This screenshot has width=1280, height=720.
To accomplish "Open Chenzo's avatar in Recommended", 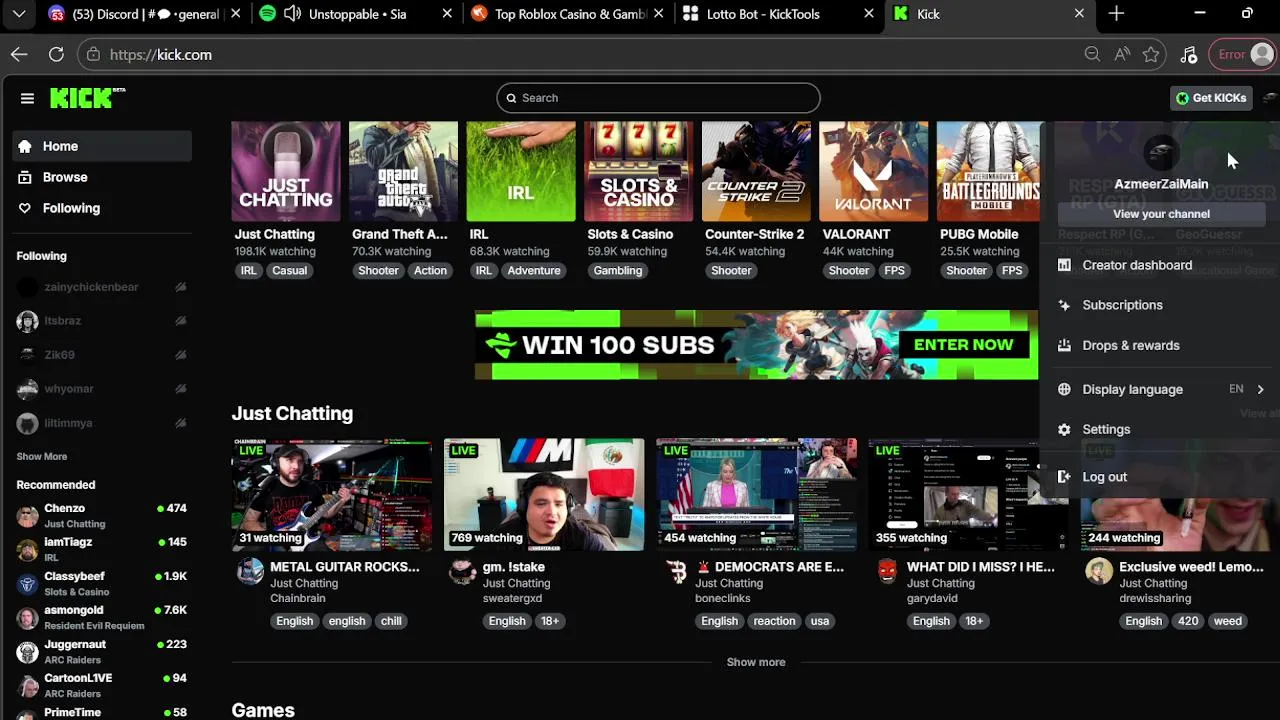I will tap(27, 516).
